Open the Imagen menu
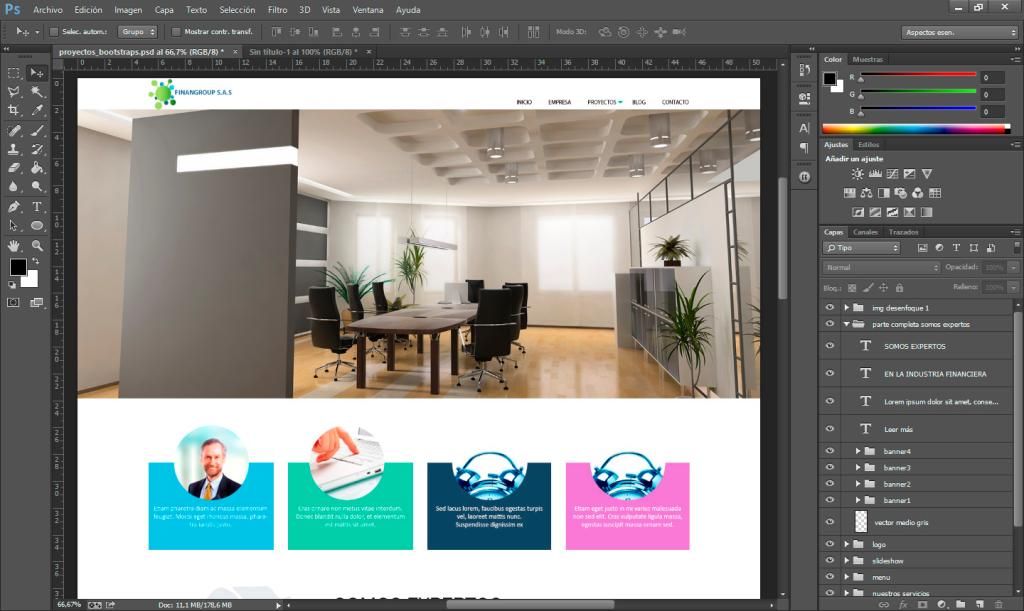The image size is (1024, 611). pyautogui.click(x=128, y=10)
